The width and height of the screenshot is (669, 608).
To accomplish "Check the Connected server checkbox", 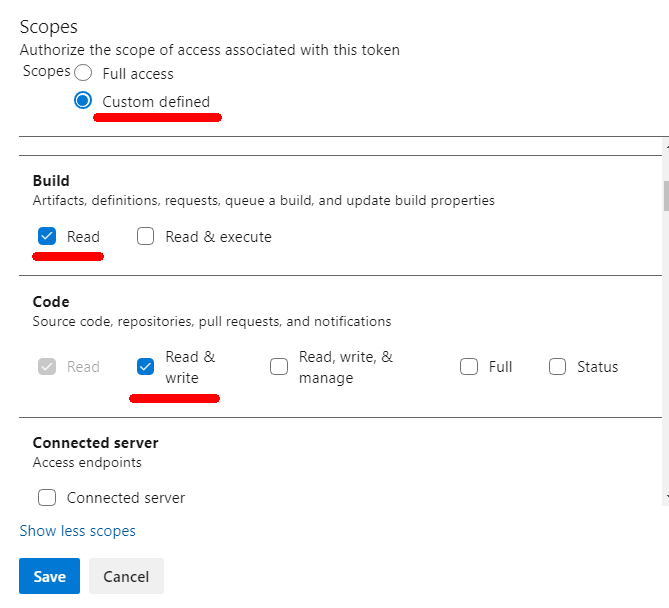I will click(46, 498).
